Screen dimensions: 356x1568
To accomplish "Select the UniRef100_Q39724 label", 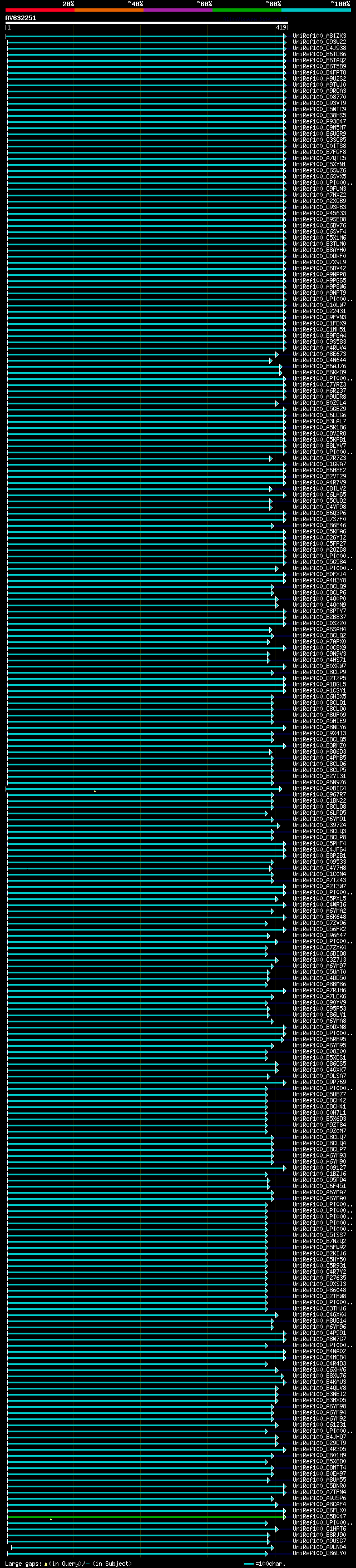I will [x=319, y=825].
